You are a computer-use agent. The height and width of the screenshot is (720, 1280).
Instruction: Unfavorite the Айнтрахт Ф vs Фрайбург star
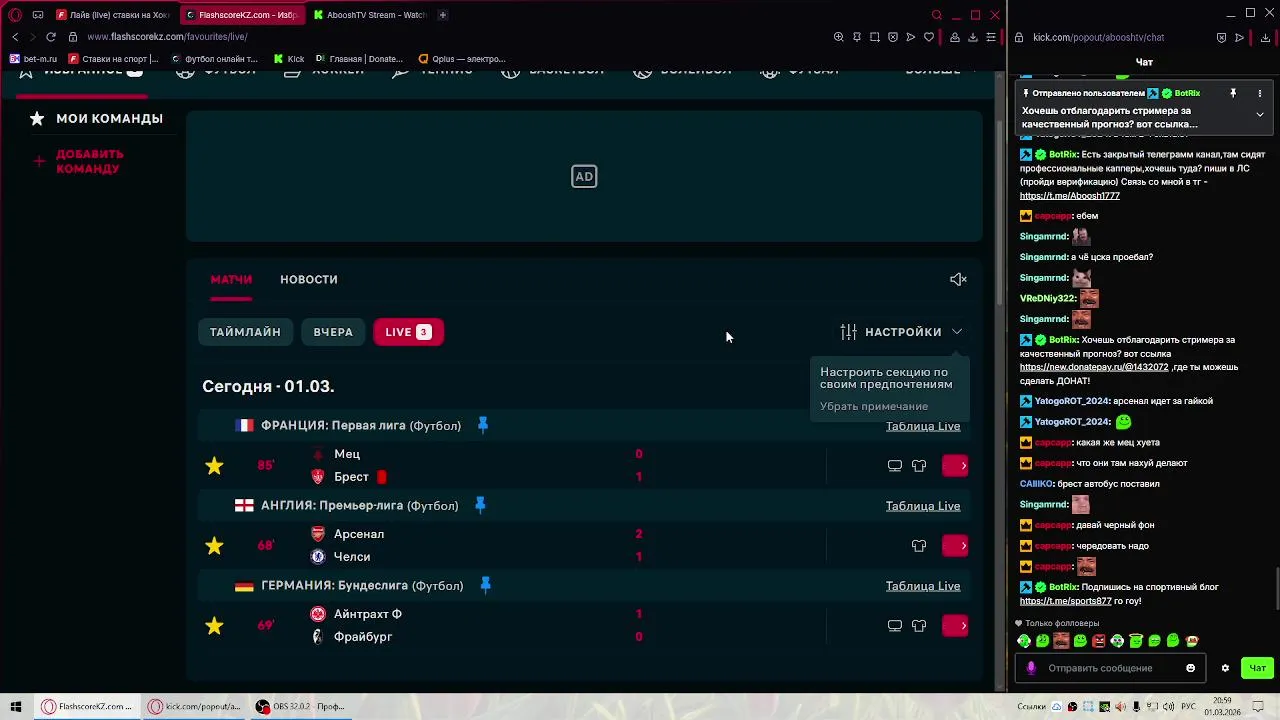pos(214,626)
